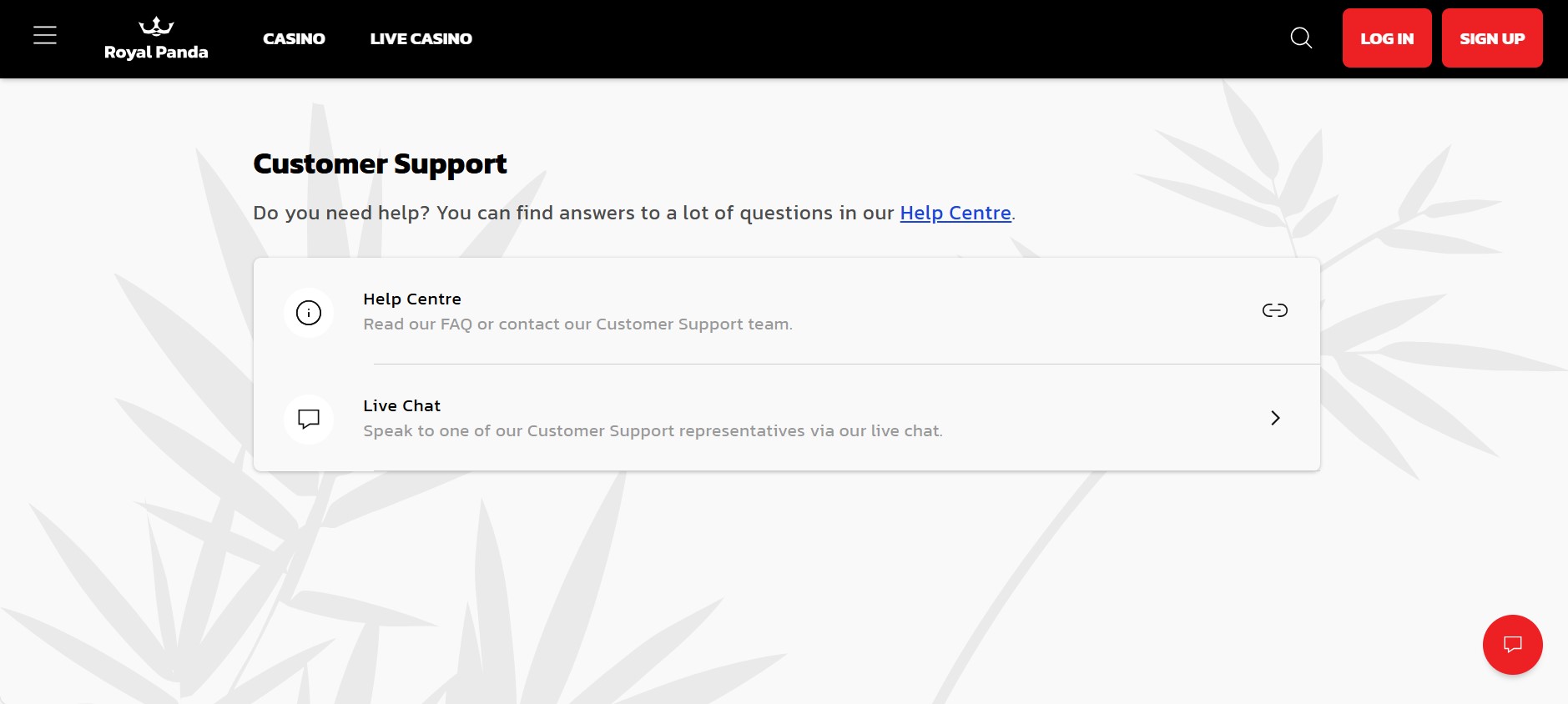Select the Live Chat row title
1568x704 pixels.
(x=401, y=406)
